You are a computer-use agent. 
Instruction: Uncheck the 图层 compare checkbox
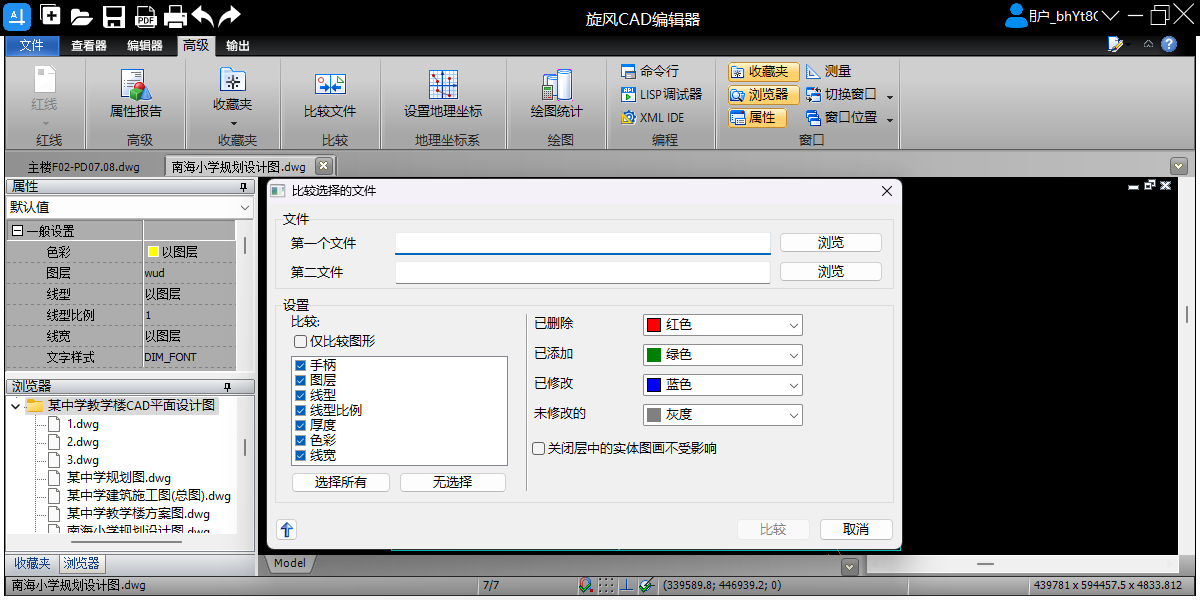(x=300, y=381)
